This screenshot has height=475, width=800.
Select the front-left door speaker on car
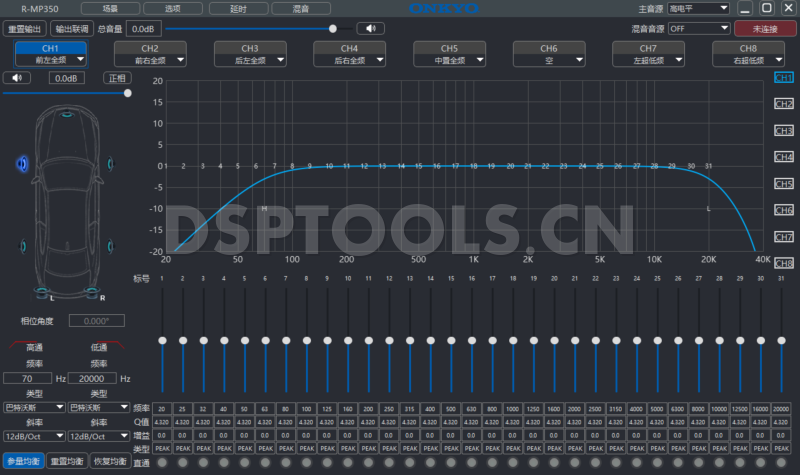[x=22, y=164]
